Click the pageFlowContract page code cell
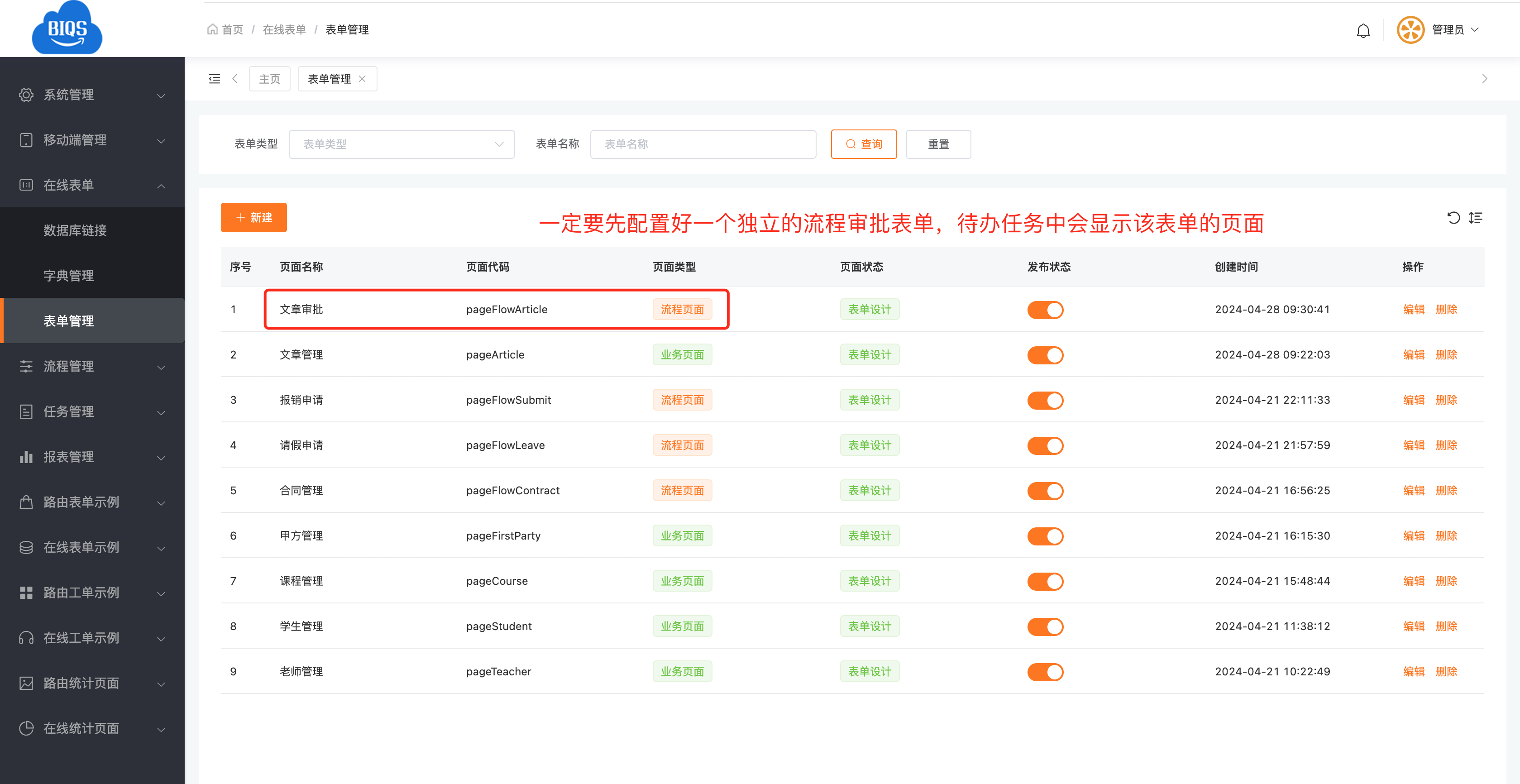 pyautogui.click(x=513, y=491)
